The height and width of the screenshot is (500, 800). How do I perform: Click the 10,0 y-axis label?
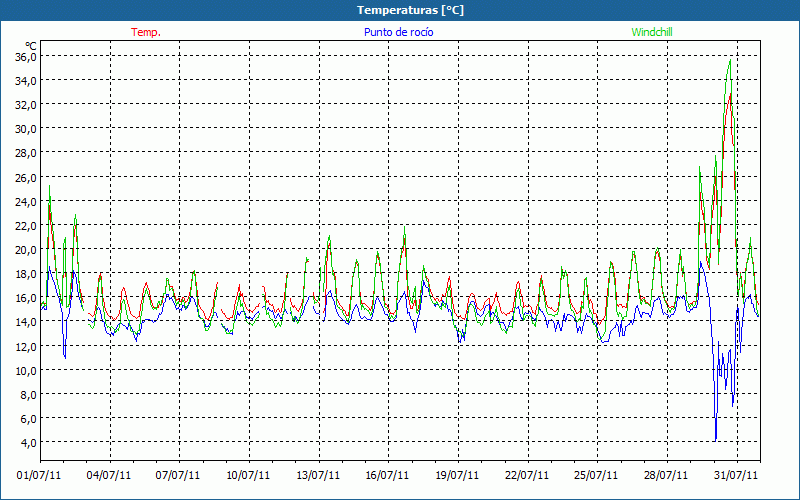click(25, 370)
